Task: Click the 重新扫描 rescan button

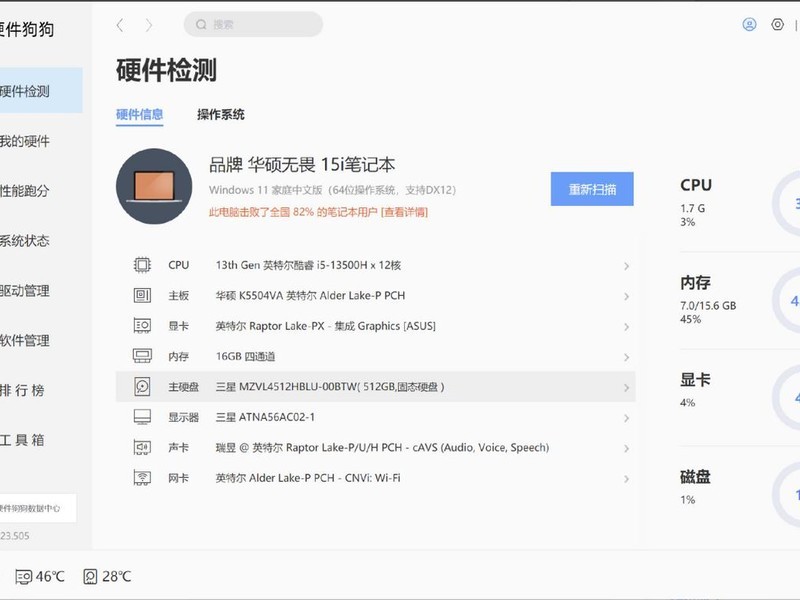Action: click(x=592, y=189)
